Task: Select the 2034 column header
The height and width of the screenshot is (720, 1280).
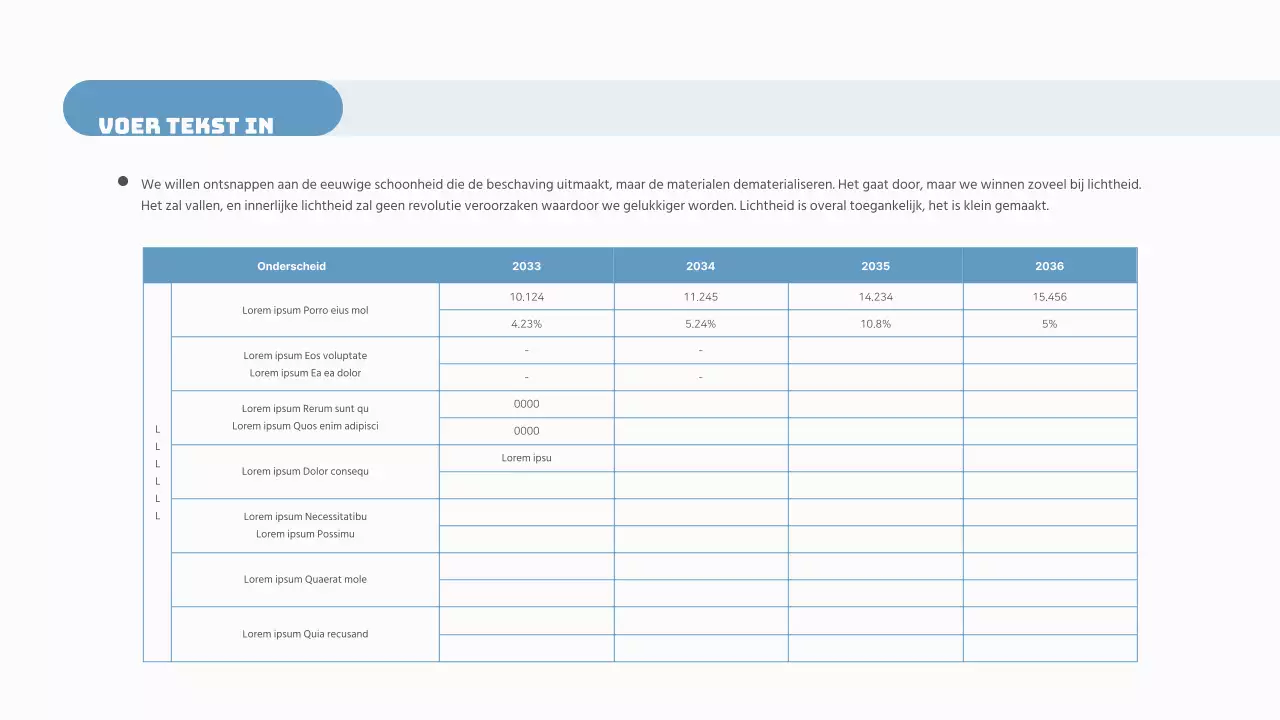Action: 700,266
